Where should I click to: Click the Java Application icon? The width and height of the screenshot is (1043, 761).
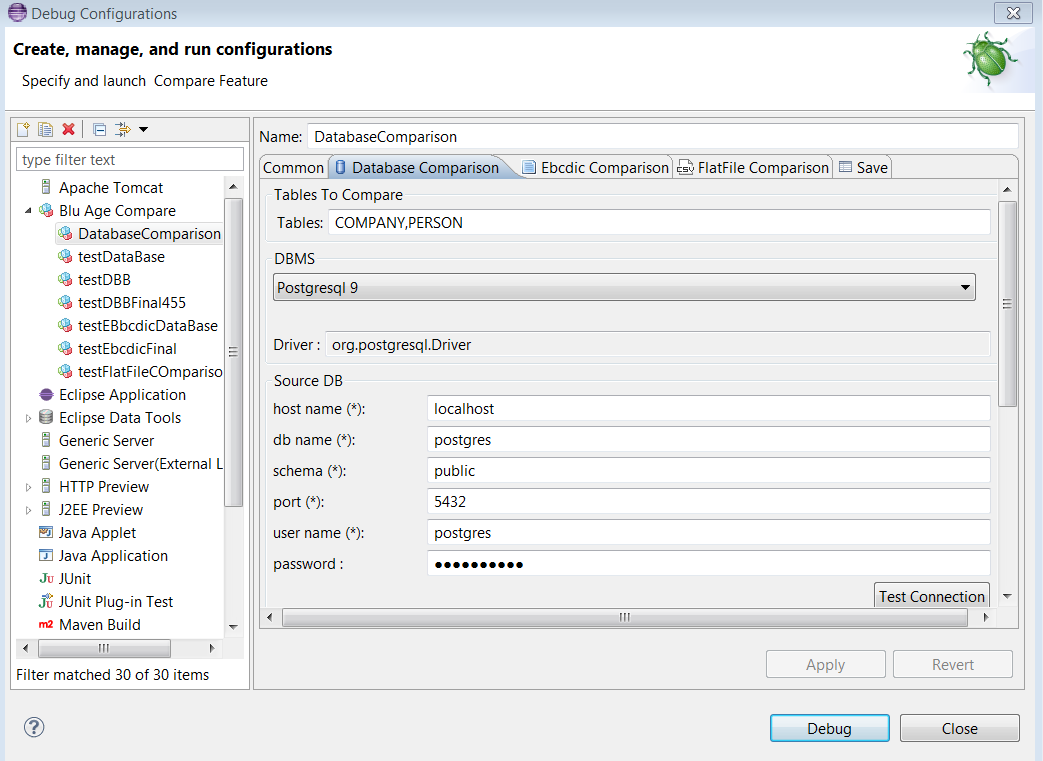pos(46,555)
